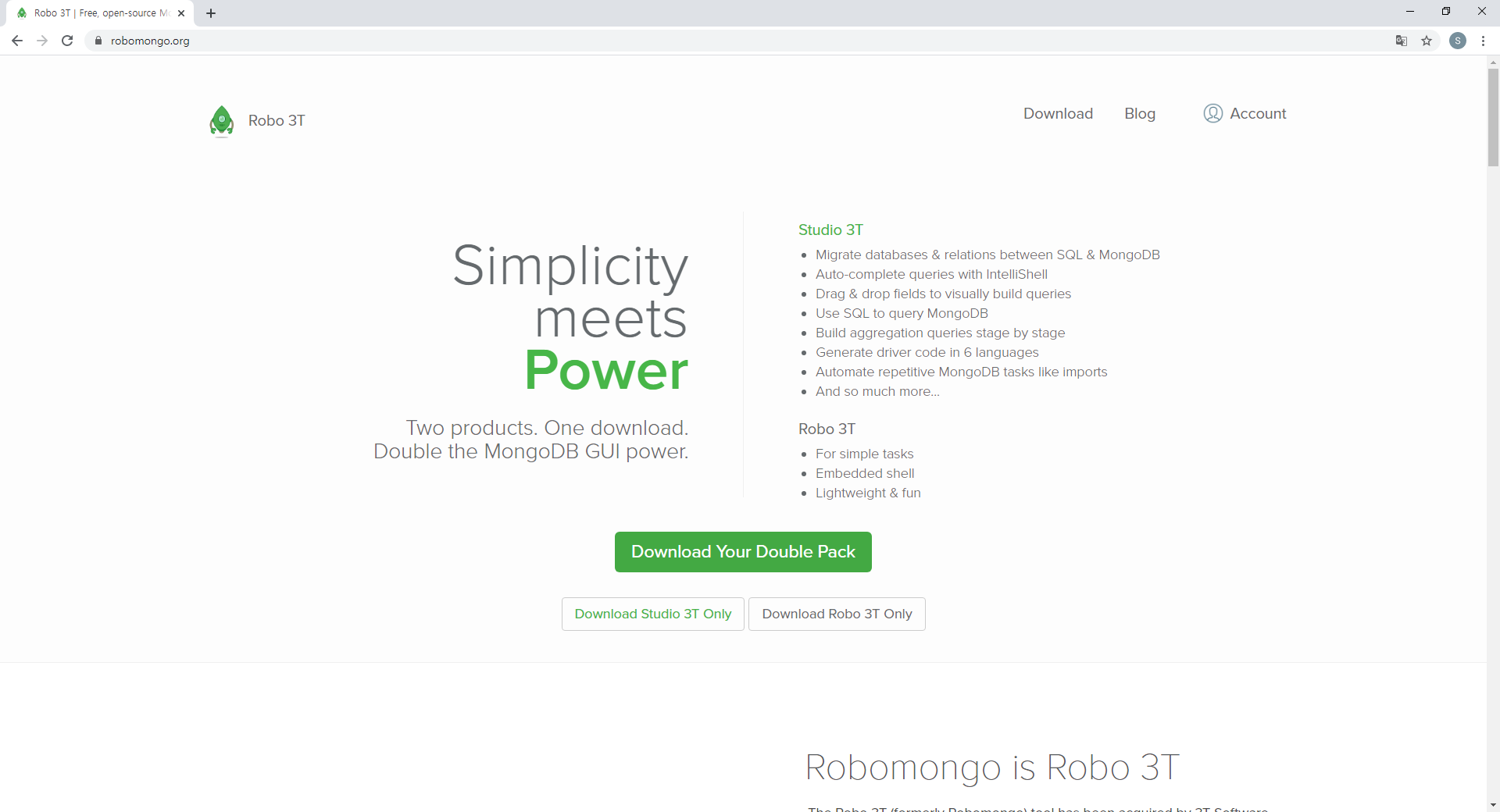Open the translate page icon
This screenshot has width=1500, height=812.
[x=1402, y=41]
